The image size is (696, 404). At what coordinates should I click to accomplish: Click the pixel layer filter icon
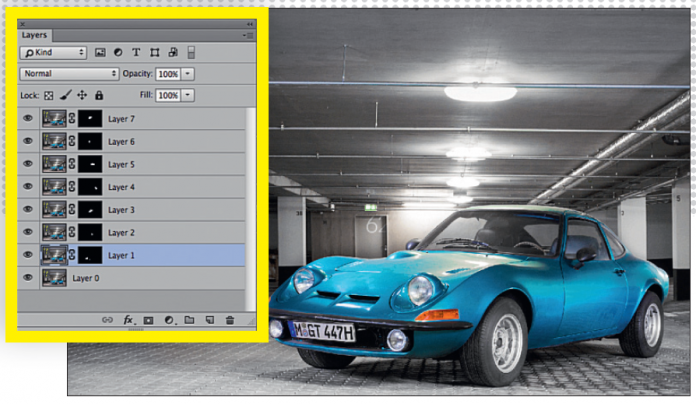tap(100, 52)
